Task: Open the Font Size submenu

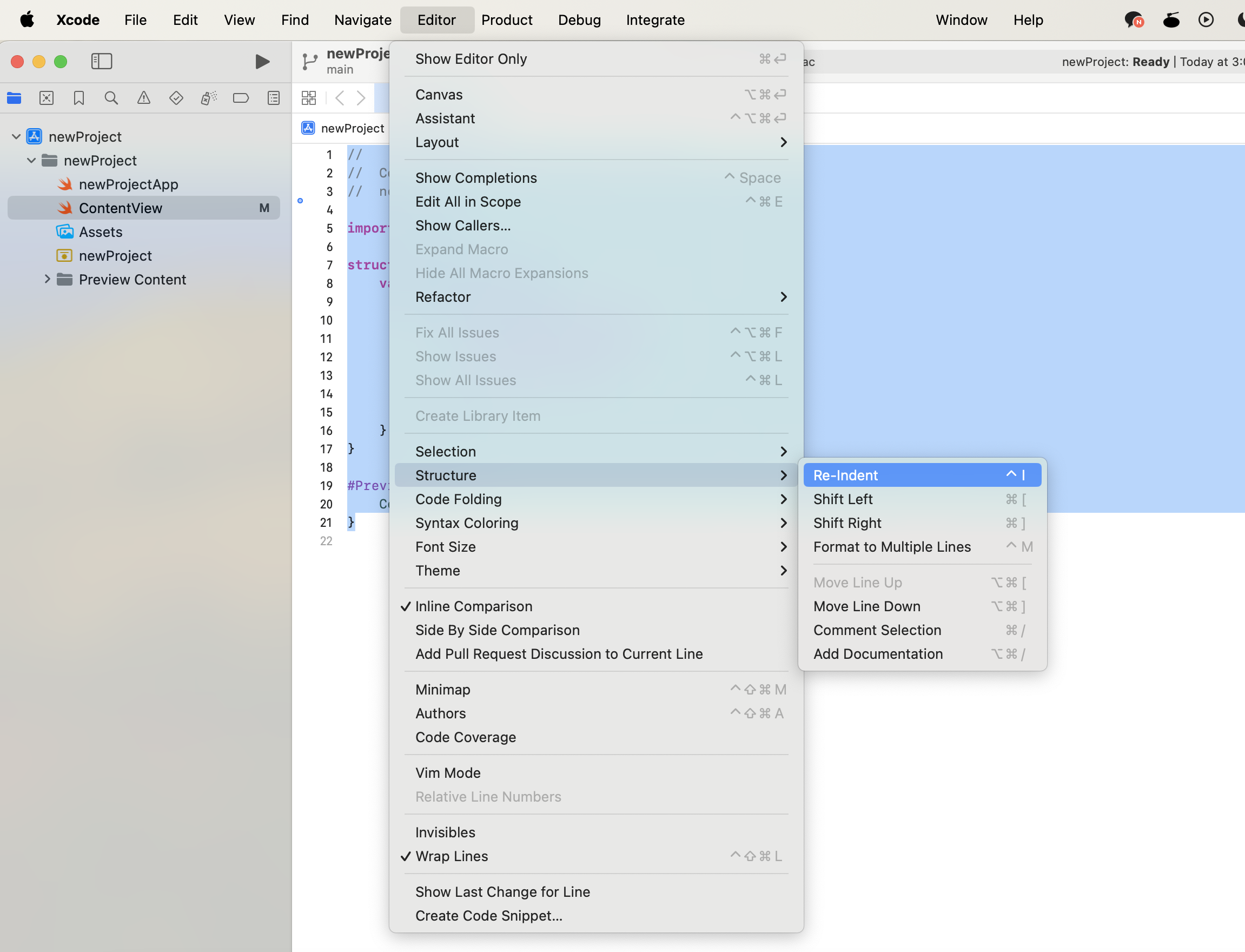Action: pyautogui.click(x=597, y=547)
